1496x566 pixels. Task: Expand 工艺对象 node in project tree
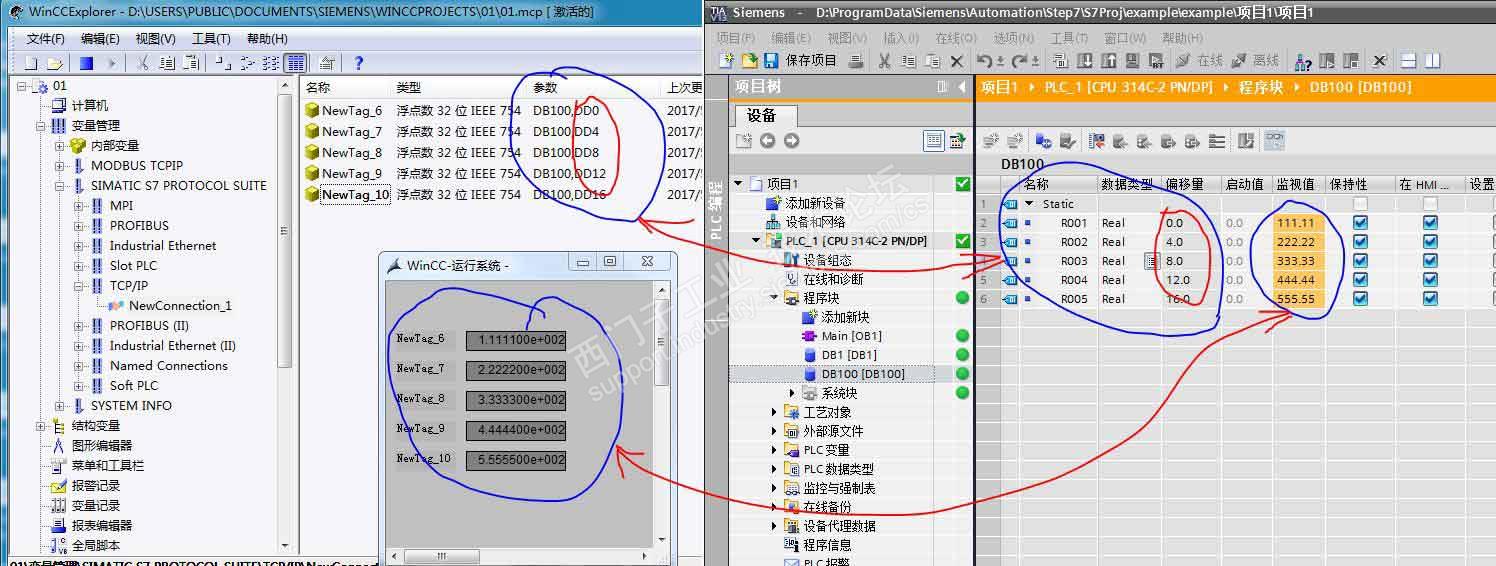(775, 412)
